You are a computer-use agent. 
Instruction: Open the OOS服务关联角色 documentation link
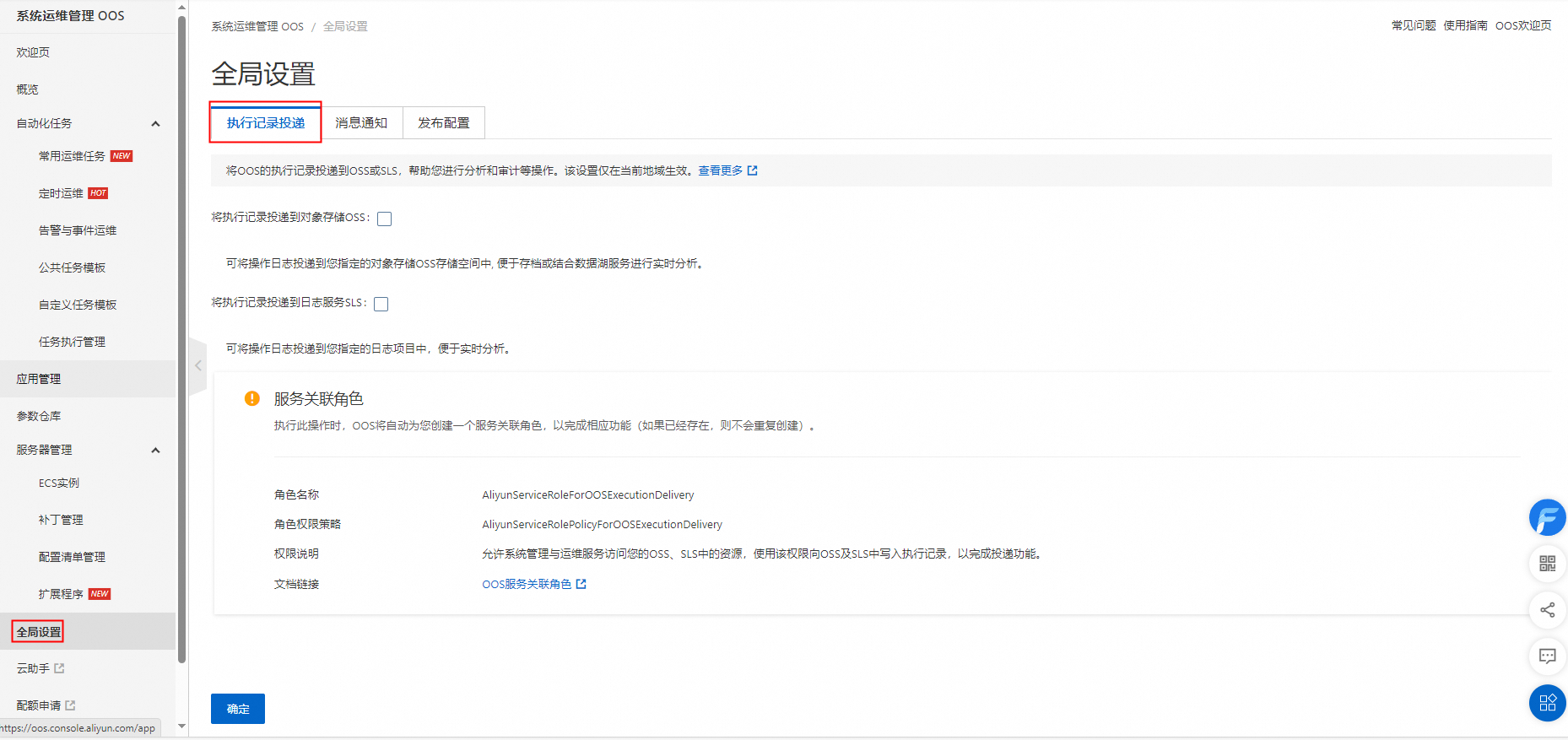527,584
